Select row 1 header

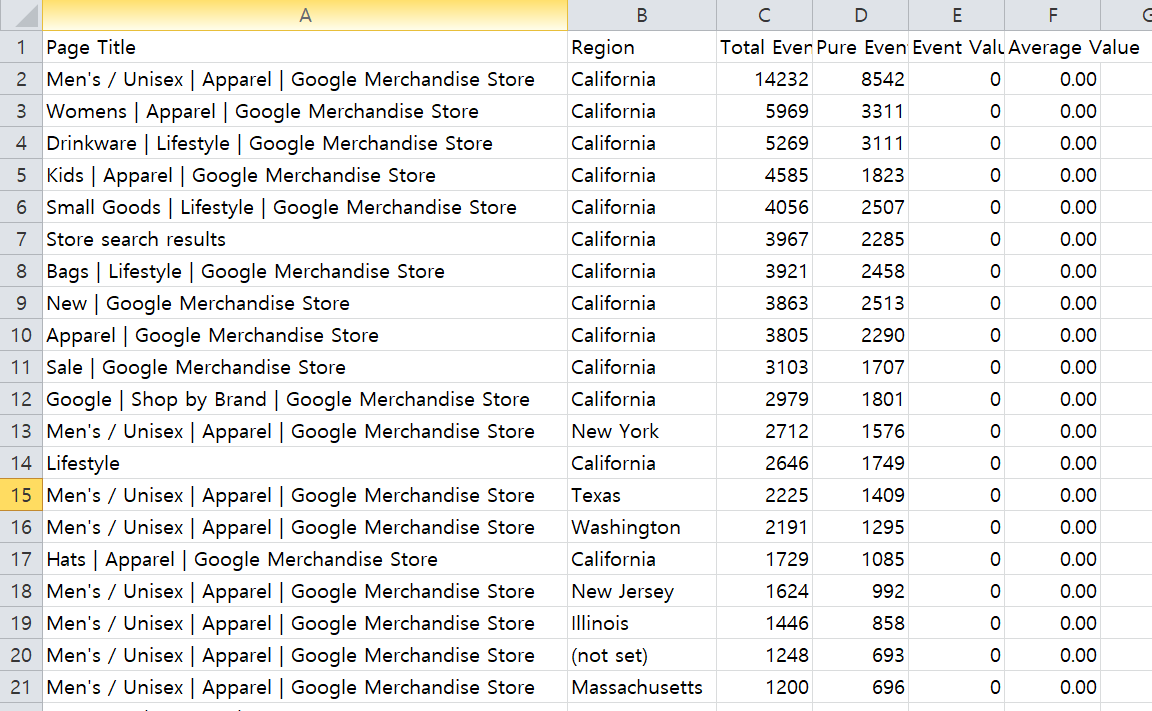click(x=21, y=47)
